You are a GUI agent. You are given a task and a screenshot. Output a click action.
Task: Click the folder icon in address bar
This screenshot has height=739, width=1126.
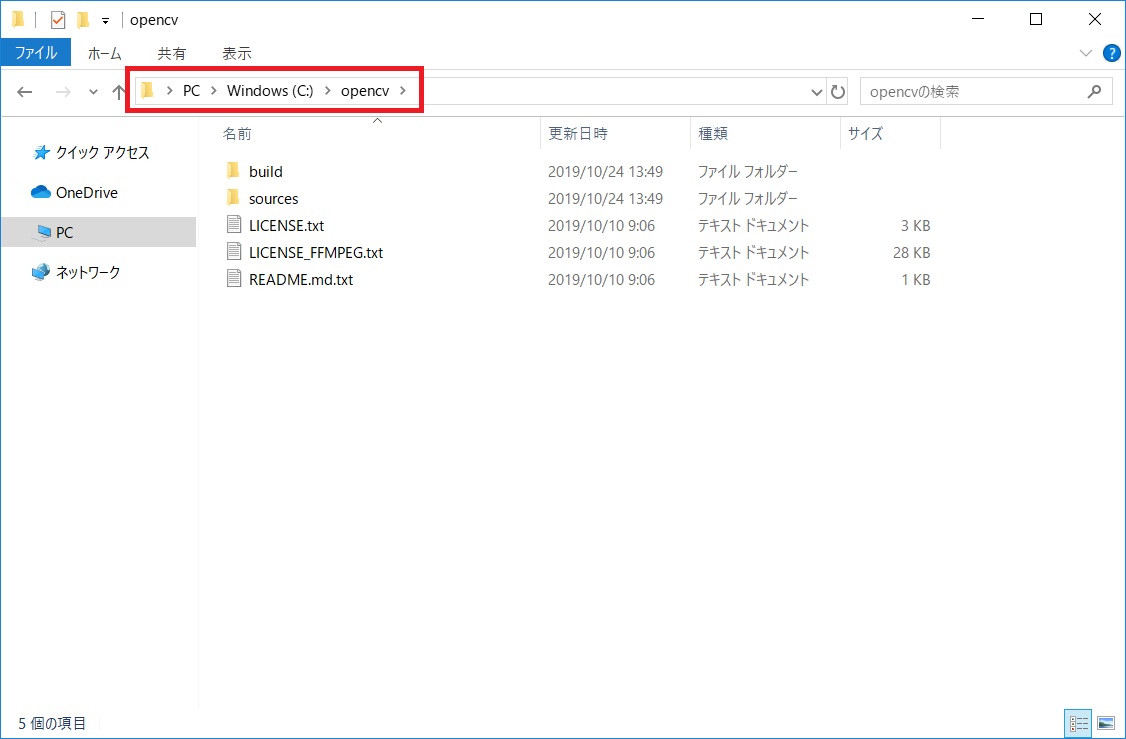(x=148, y=90)
